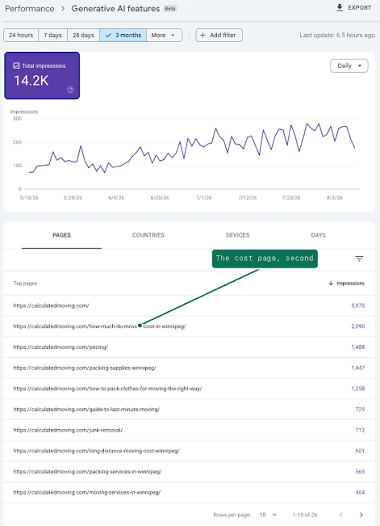Click the 5,075 impressions value
This screenshot has height=526, width=380.
pyautogui.click(x=358, y=306)
